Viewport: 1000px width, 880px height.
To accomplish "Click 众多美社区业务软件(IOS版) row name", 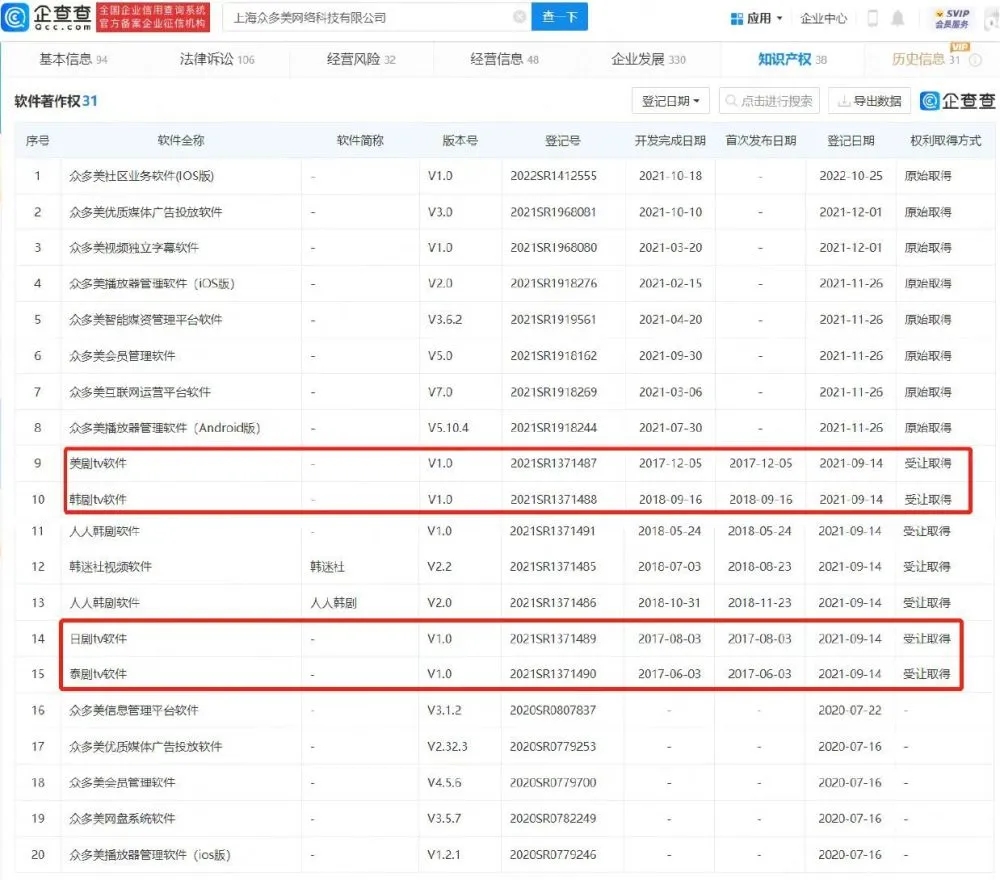I will click(x=142, y=176).
